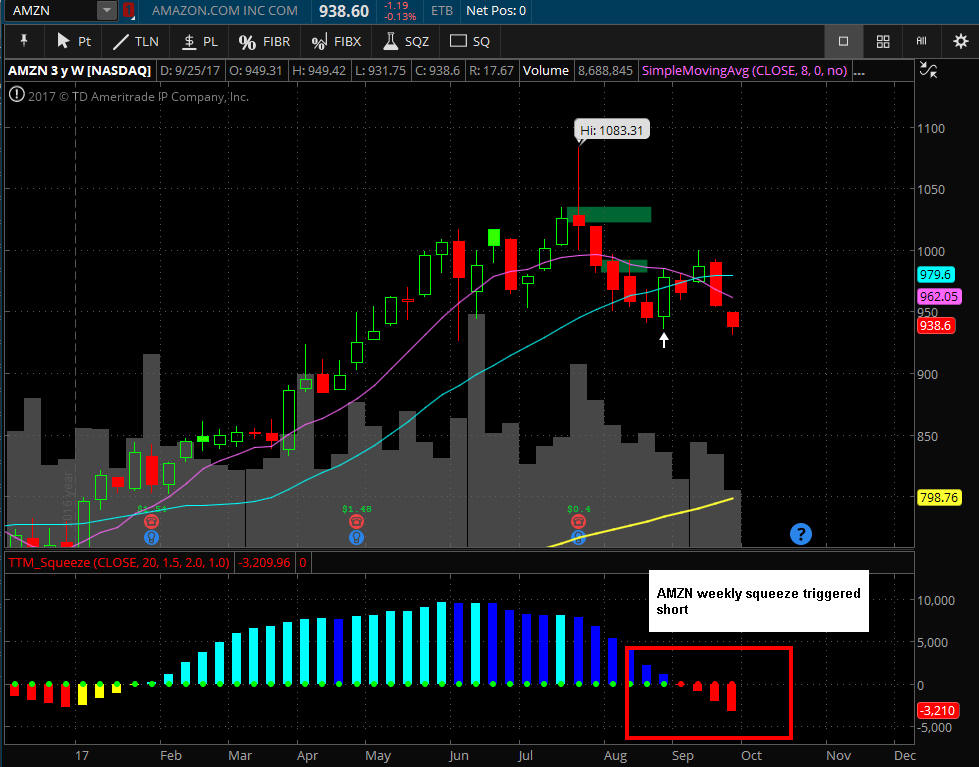The width and height of the screenshot is (979, 767).
Task: Click the AMZN symbol input field
Action: pyautogui.click(x=50, y=11)
